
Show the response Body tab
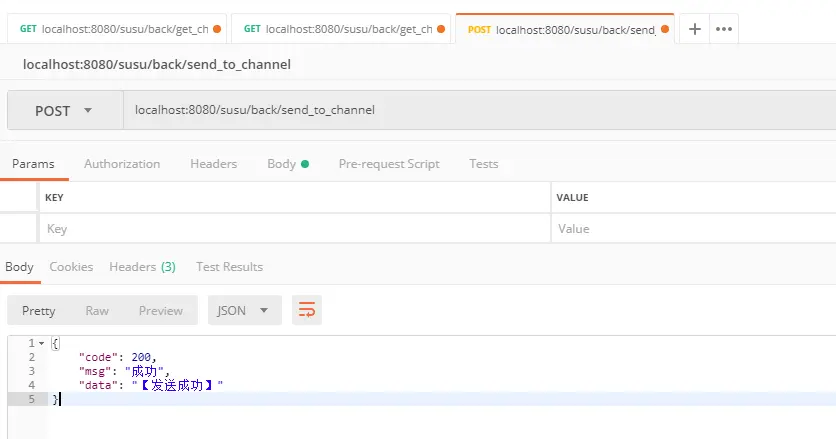coord(20,267)
